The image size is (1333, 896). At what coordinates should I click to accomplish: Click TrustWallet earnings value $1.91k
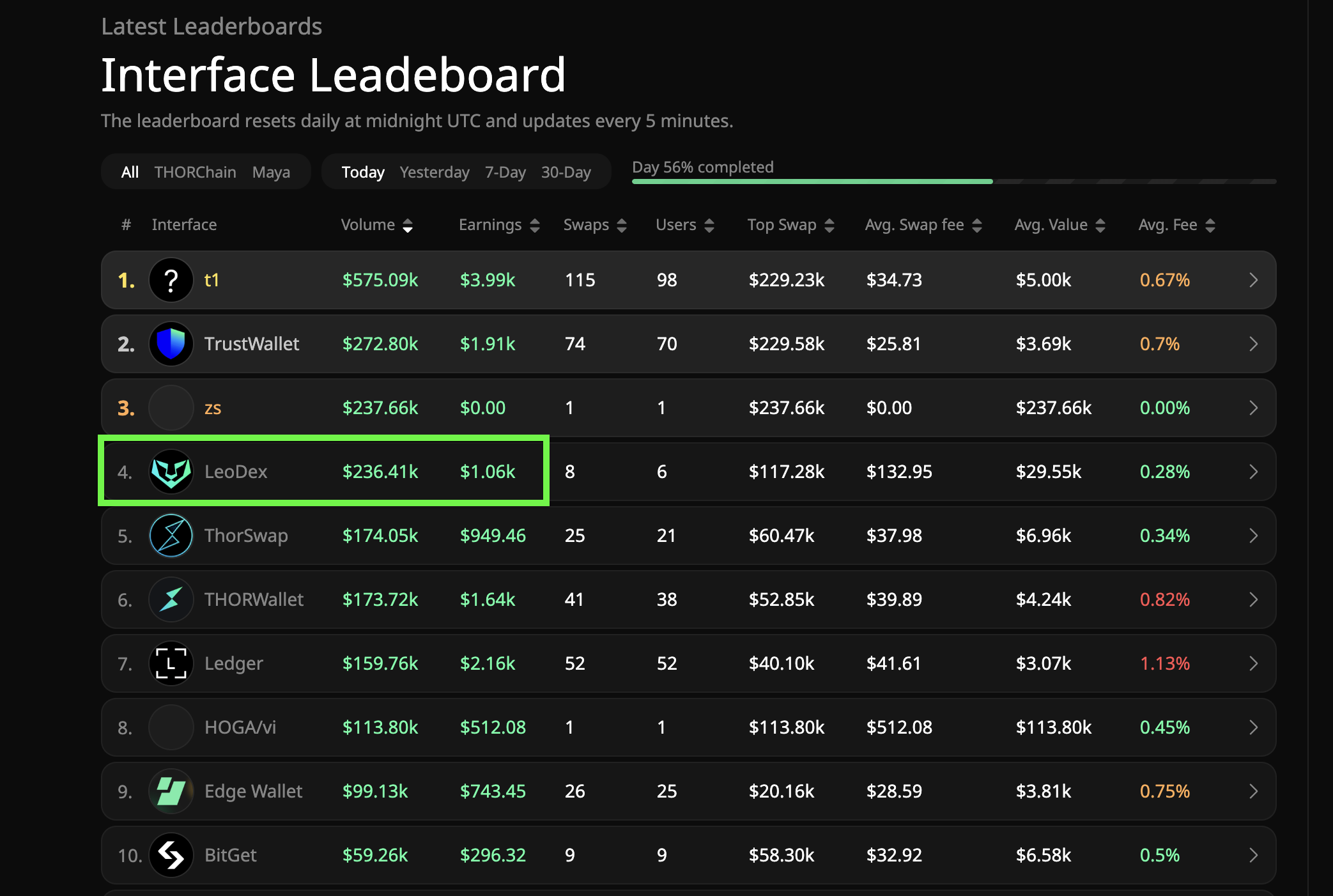[x=488, y=344]
